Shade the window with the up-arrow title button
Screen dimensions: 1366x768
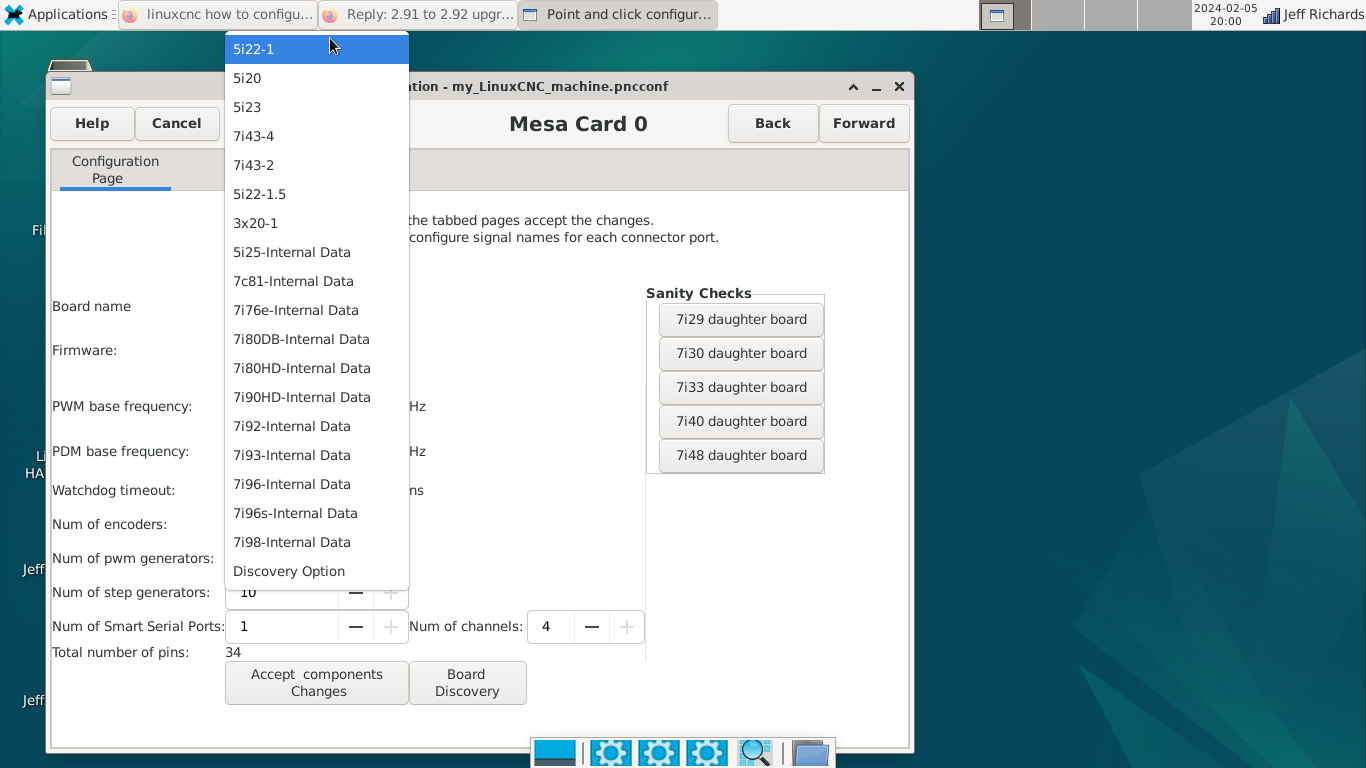click(x=853, y=87)
